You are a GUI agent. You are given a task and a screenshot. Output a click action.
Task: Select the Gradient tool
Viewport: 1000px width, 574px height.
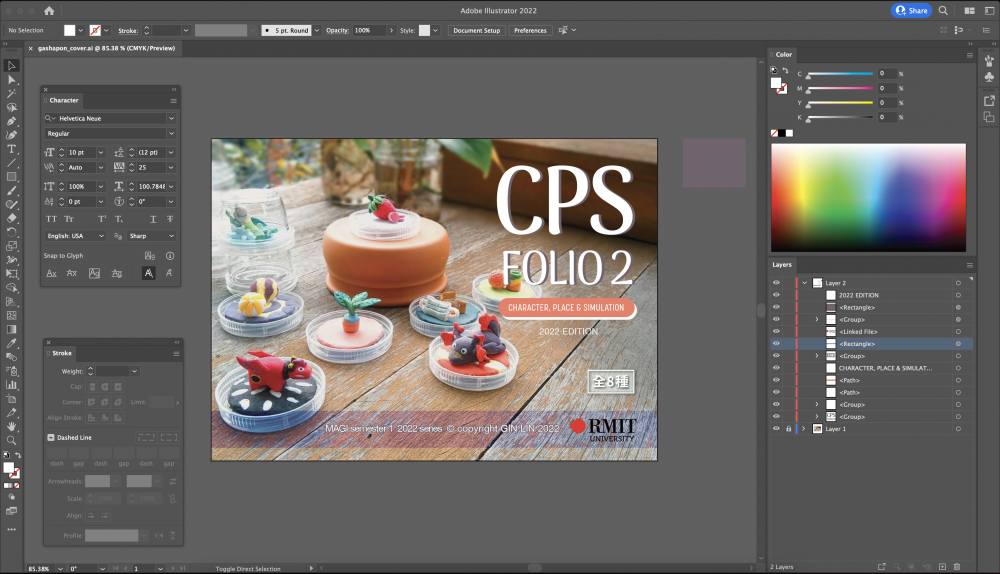click(11, 330)
